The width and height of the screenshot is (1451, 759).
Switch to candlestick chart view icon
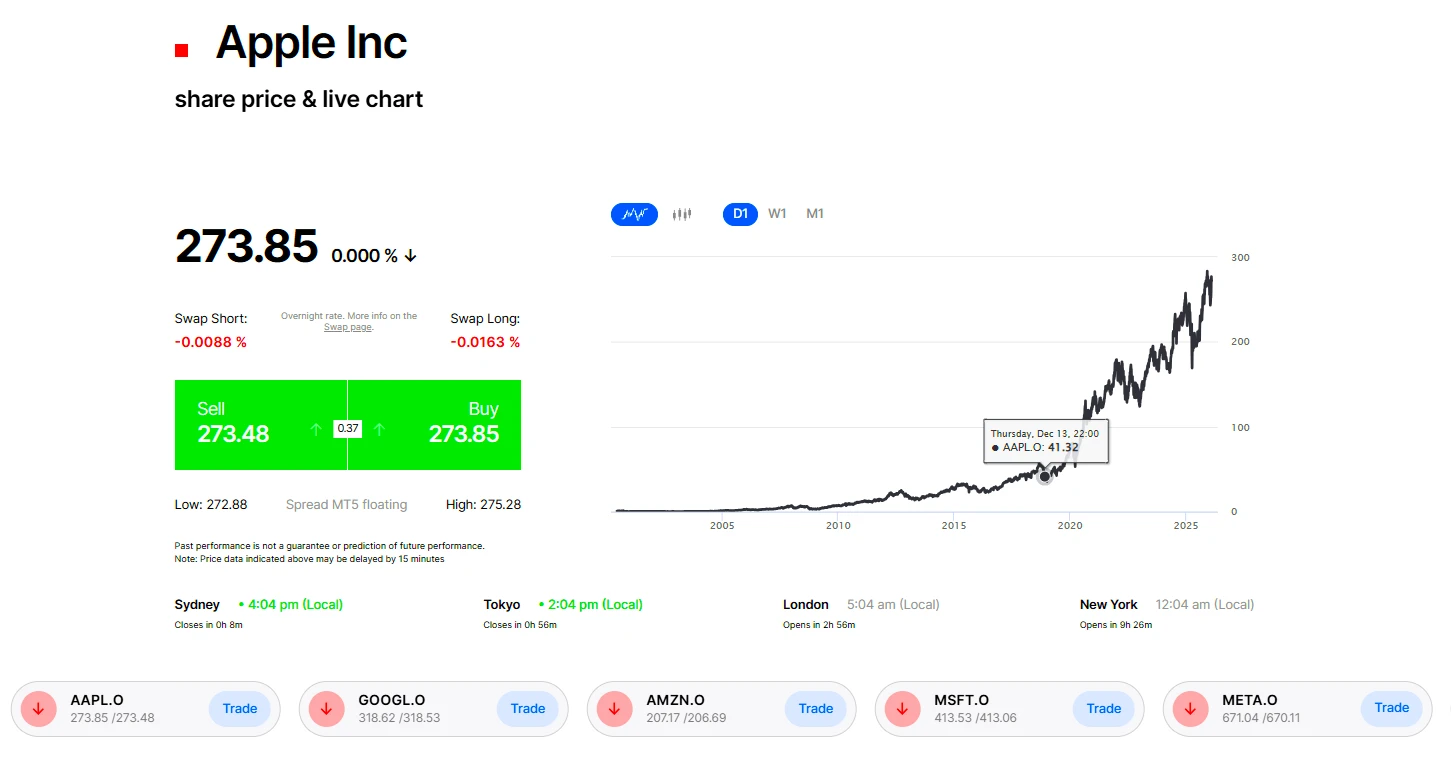coord(682,214)
